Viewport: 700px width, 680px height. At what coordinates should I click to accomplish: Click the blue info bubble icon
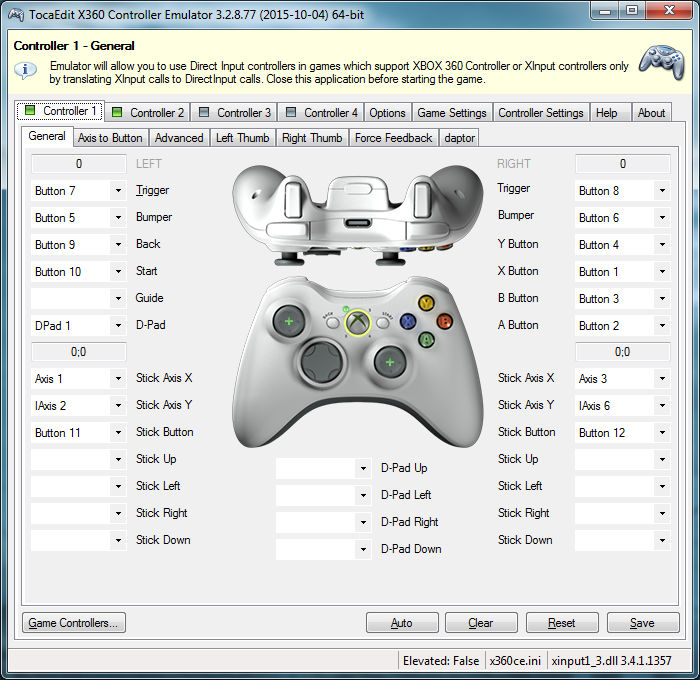pyautogui.click(x=25, y=70)
